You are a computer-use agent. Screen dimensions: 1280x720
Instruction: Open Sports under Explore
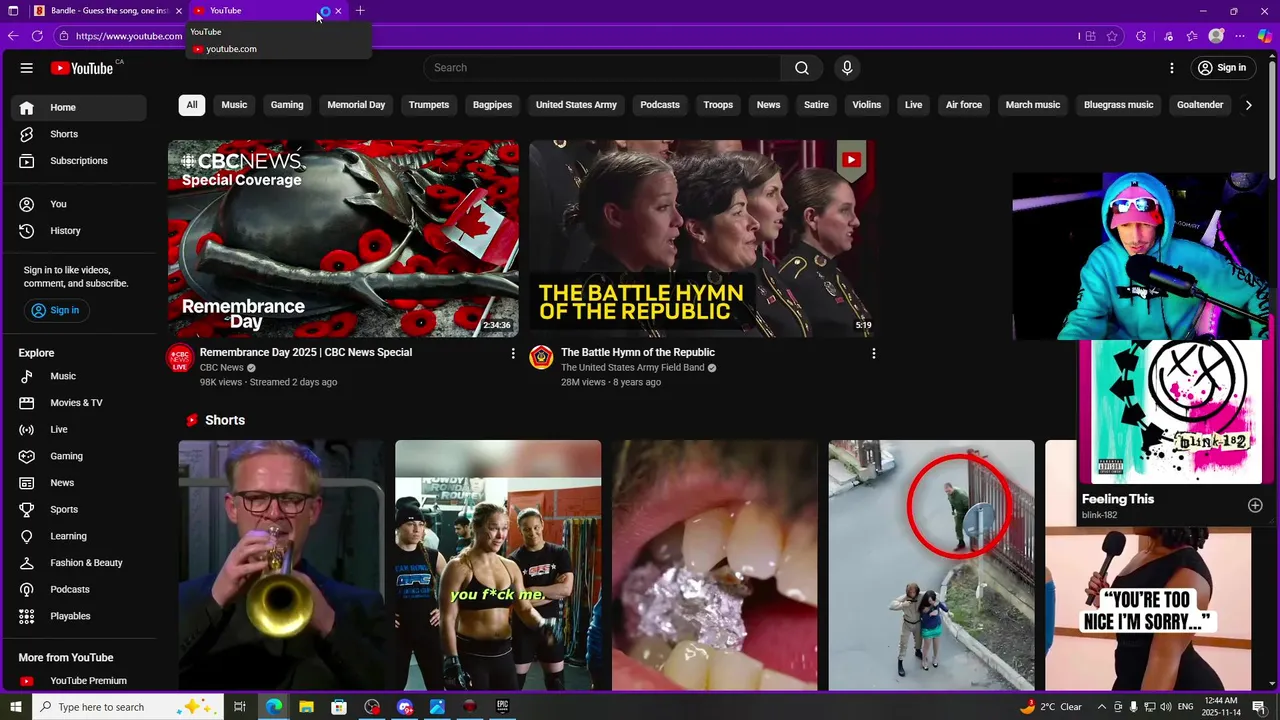pos(78,510)
